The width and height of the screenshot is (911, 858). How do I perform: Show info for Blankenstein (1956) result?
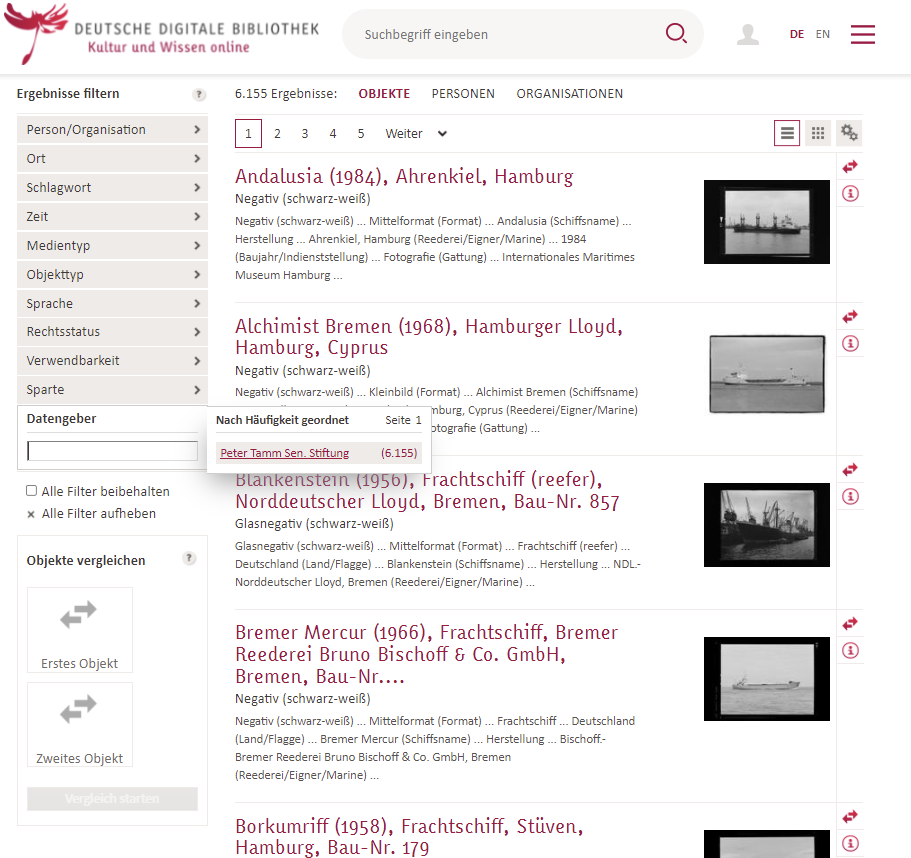tap(850, 496)
